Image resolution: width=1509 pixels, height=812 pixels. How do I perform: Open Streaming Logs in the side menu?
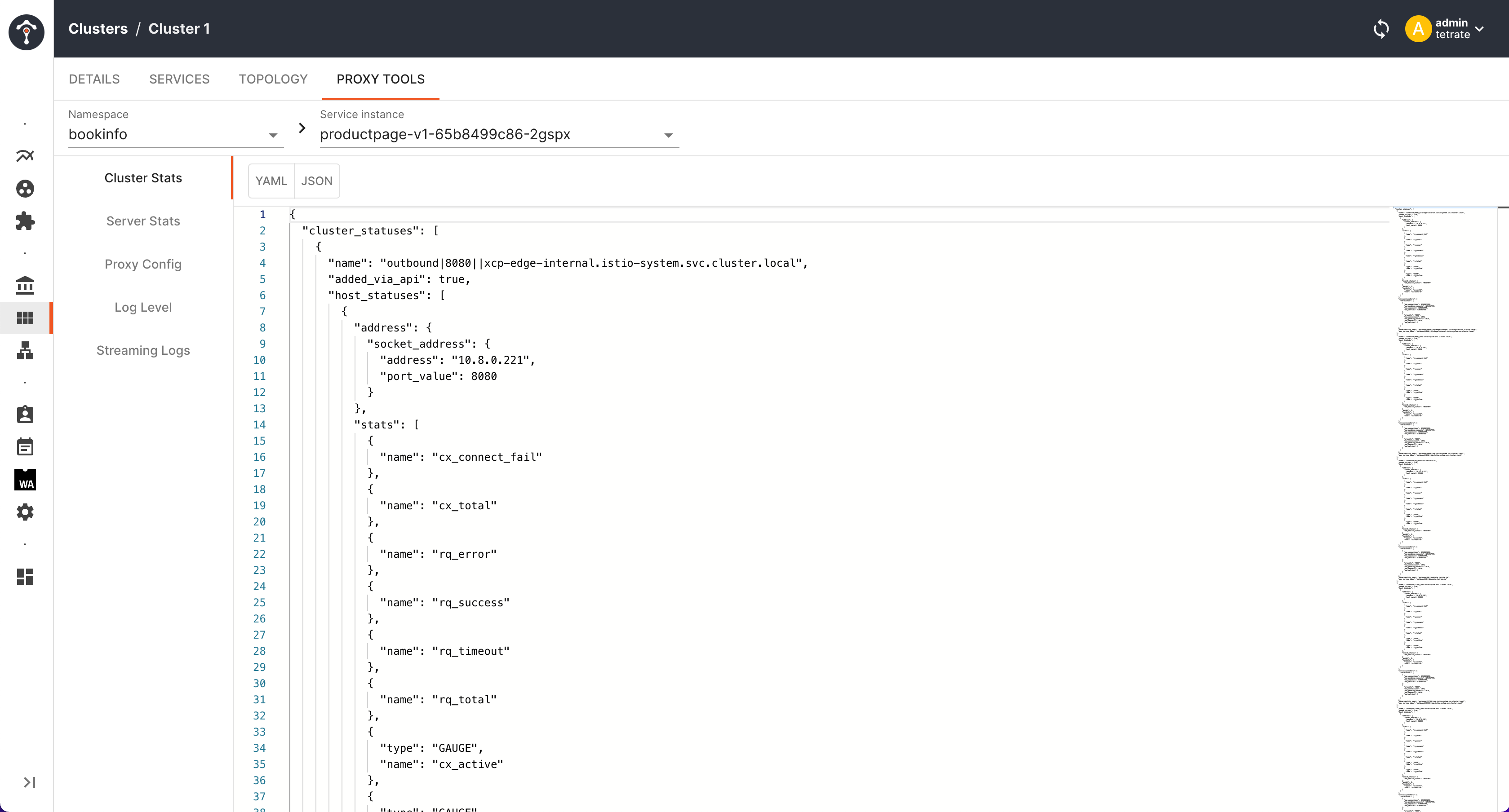(143, 350)
